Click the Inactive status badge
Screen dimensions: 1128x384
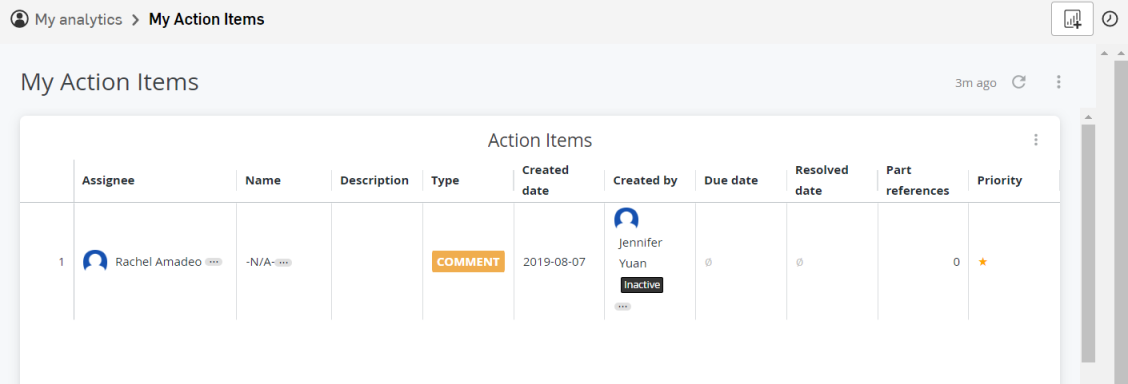pos(642,285)
